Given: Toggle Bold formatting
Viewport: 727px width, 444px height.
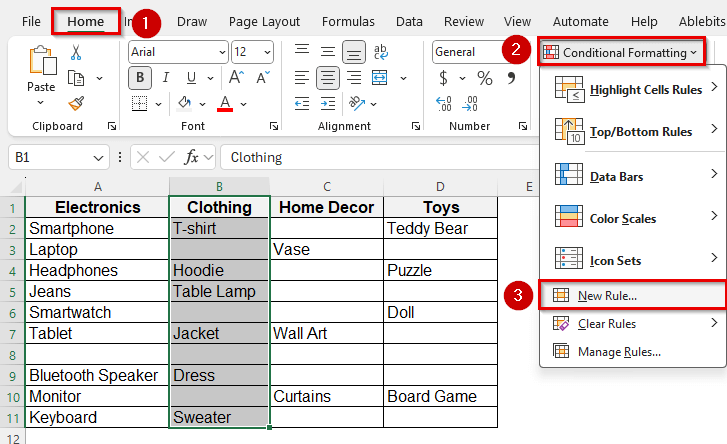Looking at the screenshot, I should point(140,78).
